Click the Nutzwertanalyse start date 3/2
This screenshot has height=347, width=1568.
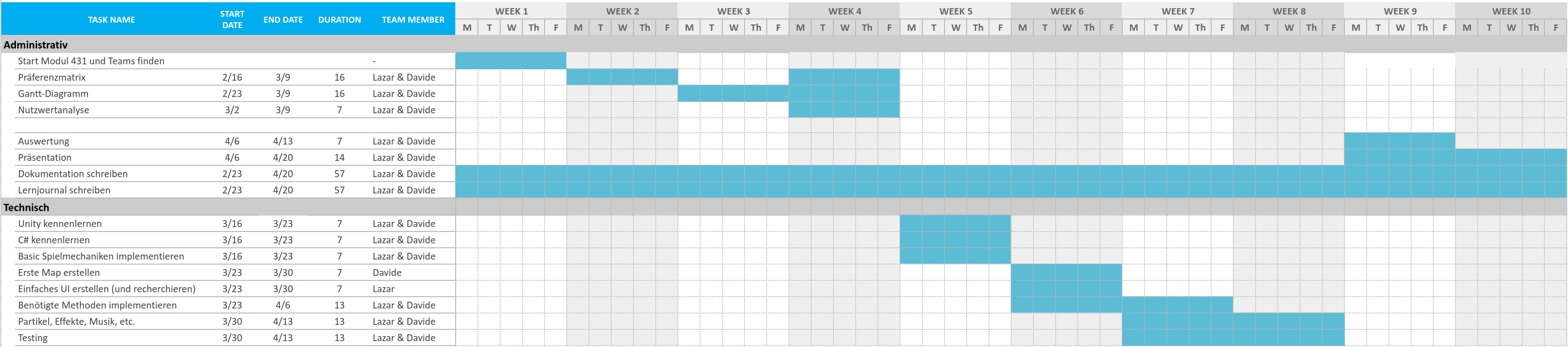click(232, 110)
